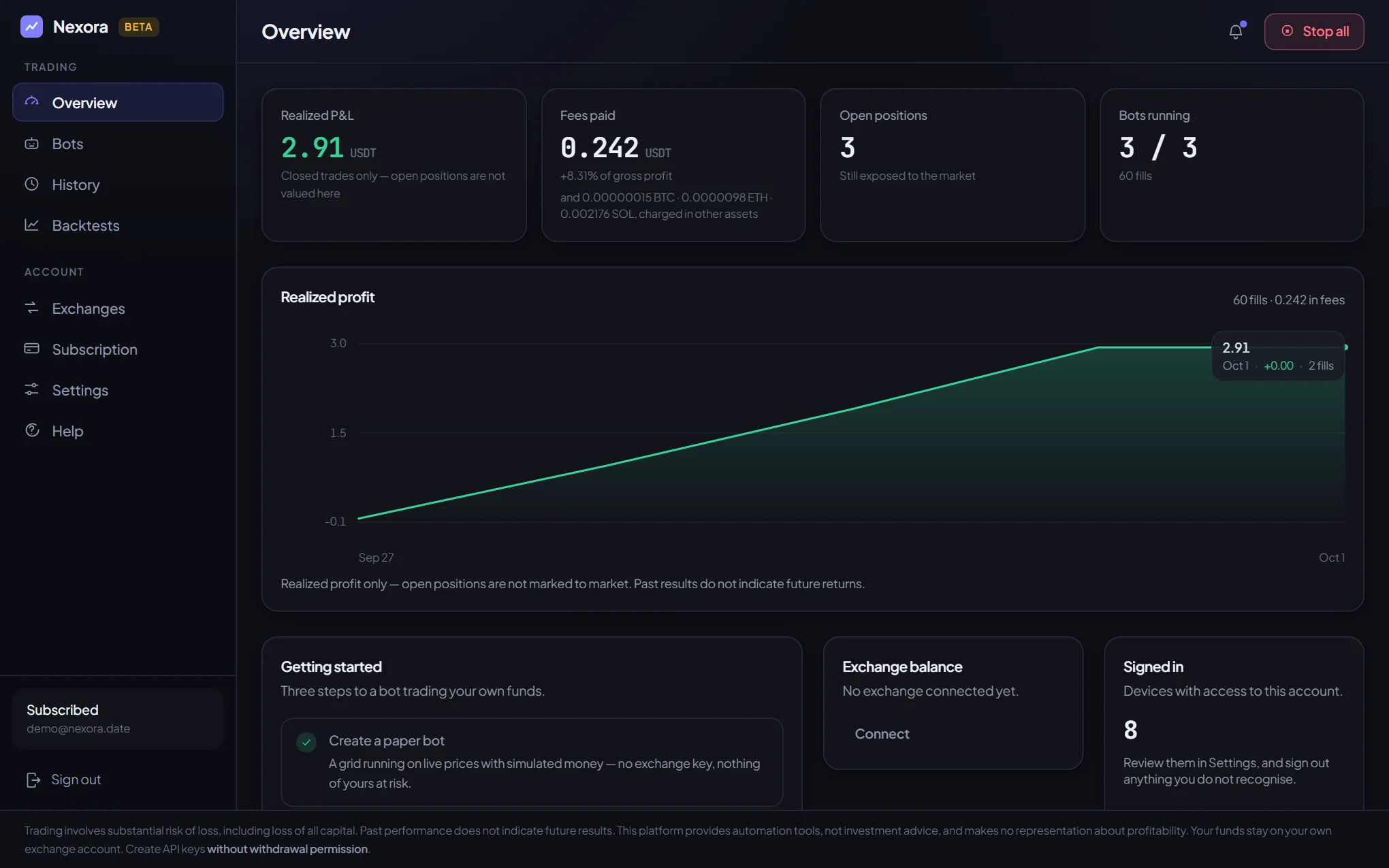Viewport: 1389px width, 868px height.
Task: Click the chart's Oct 1 endpoint dot
Action: point(1345,347)
